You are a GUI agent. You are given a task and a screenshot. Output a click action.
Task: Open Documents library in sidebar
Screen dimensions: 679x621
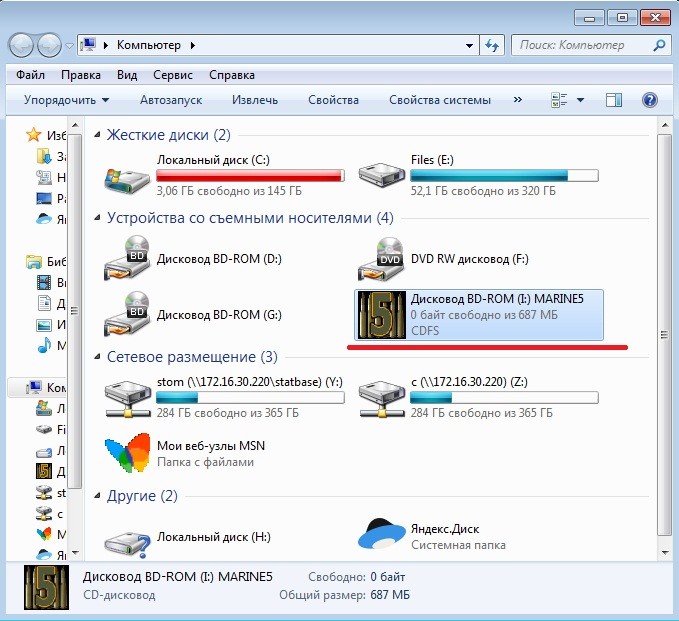44,303
